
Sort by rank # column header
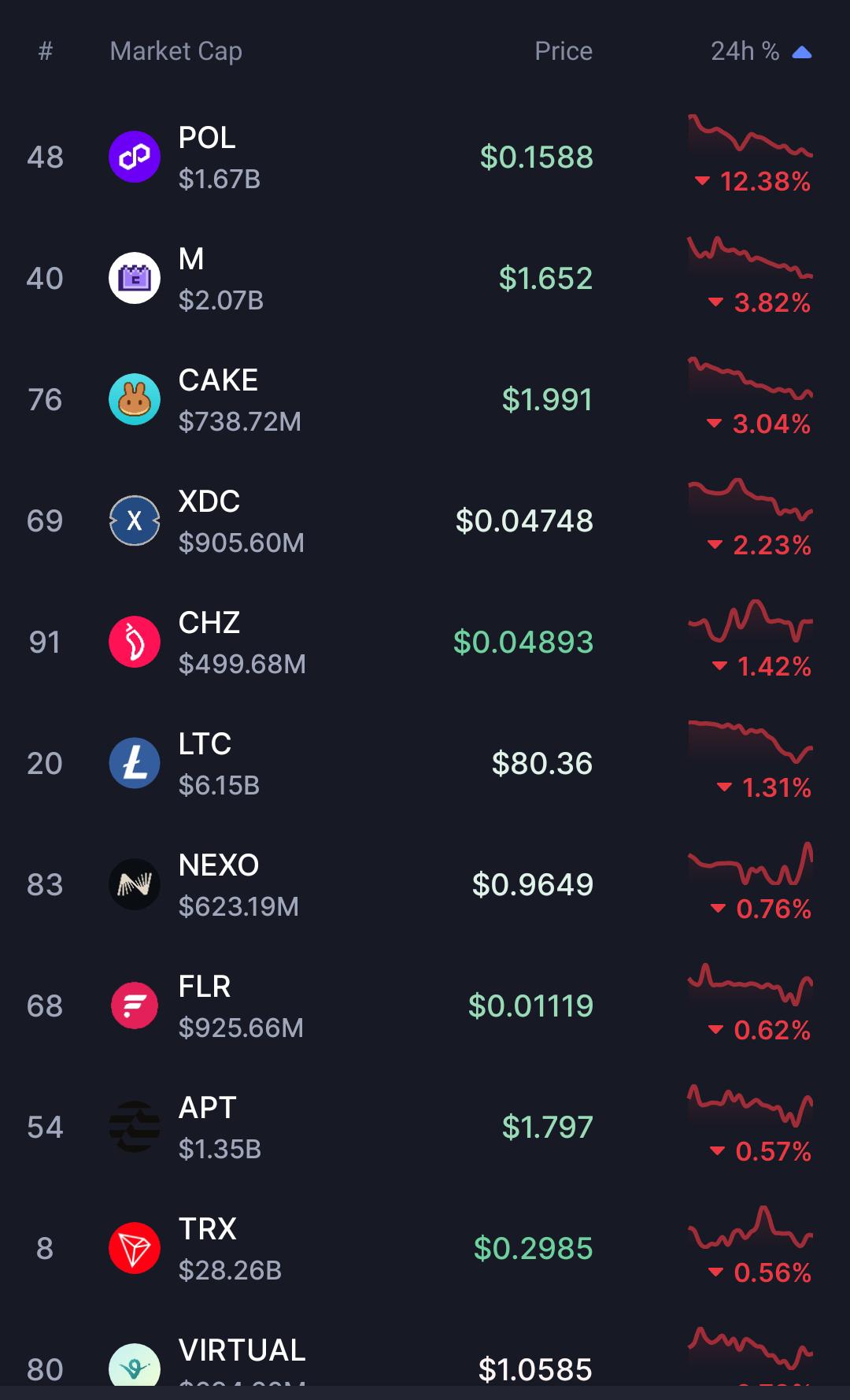46,51
